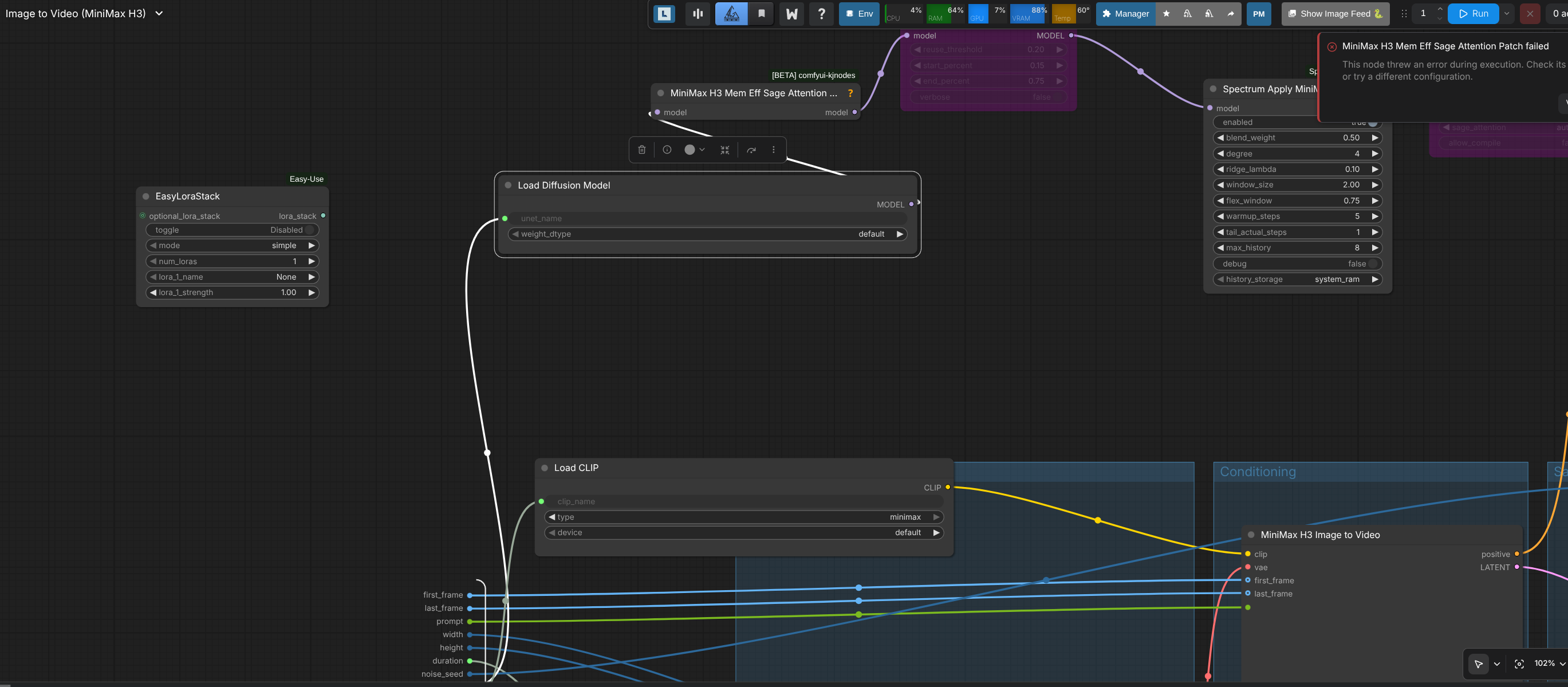Screen dimensions: 1568x687
Task: Open the history_storage combo in Spectrum Apply
Action: point(1297,280)
